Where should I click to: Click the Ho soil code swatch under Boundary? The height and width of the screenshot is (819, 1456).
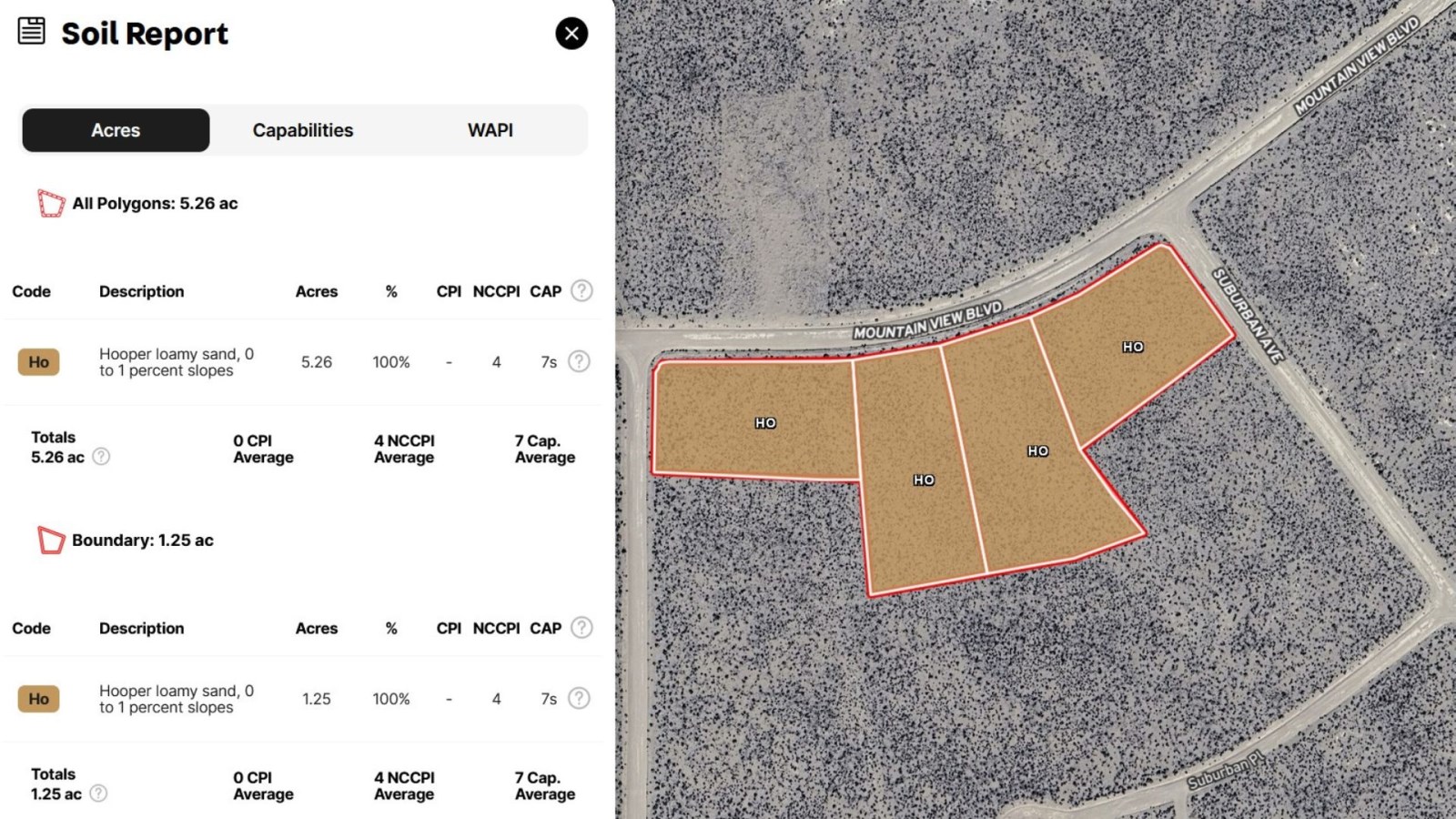point(38,699)
